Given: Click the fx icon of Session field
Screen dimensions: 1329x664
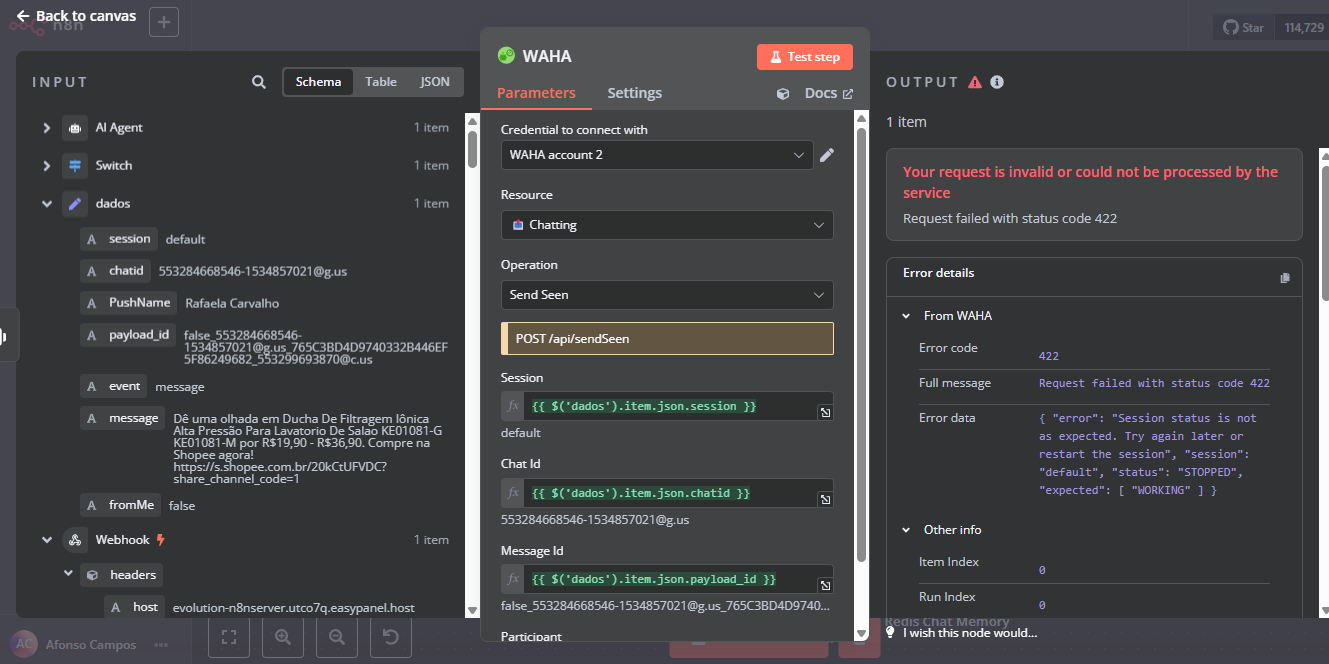Looking at the screenshot, I should click(513, 406).
